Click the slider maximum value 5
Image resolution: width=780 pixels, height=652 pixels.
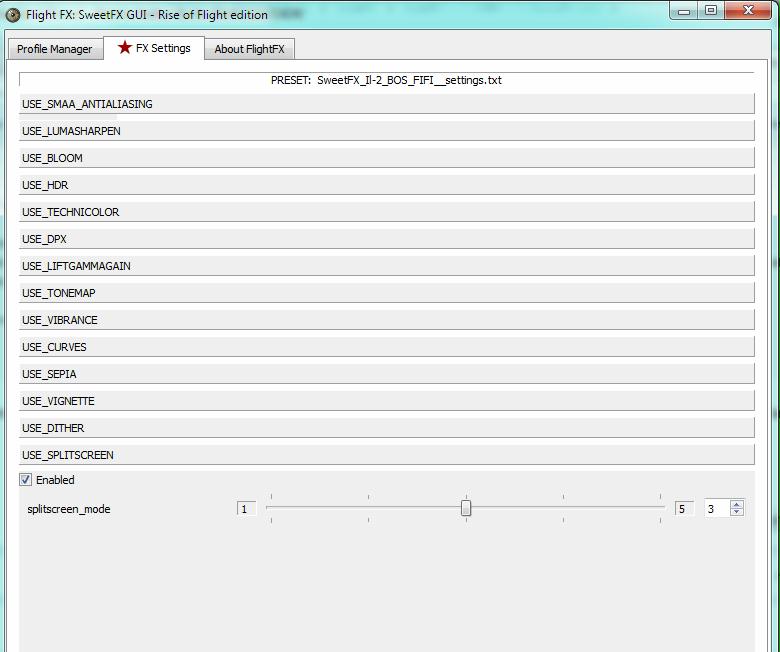click(x=683, y=509)
